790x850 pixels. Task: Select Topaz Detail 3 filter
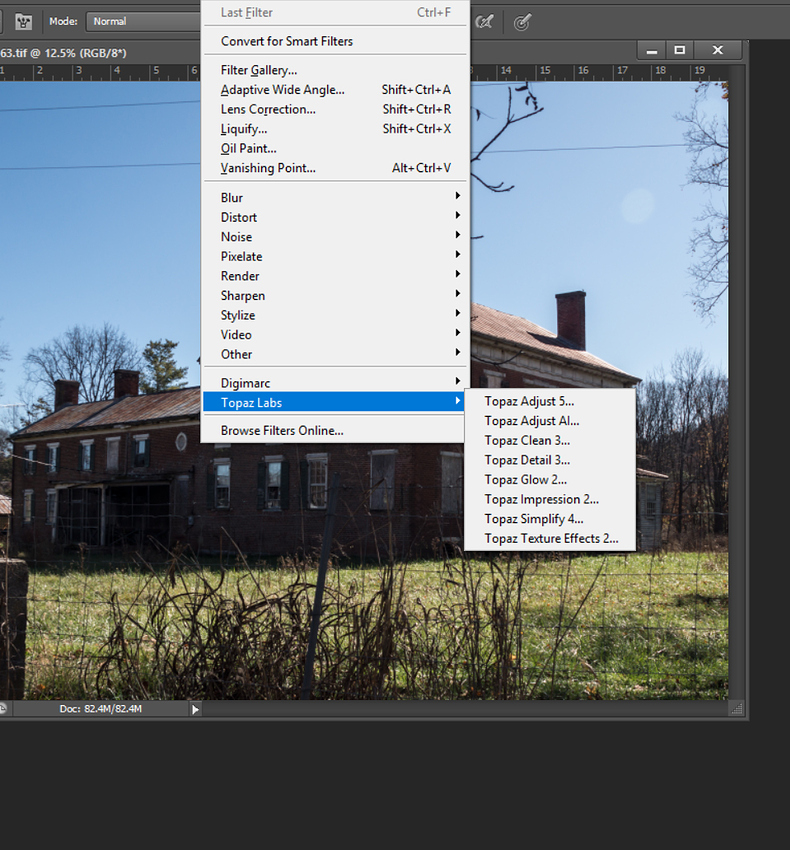click(x=527, y=460)
